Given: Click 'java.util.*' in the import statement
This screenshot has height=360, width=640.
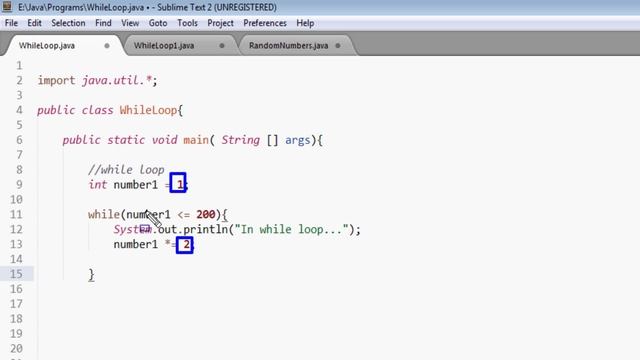Looking at the screenshot, I should point(117,80).
